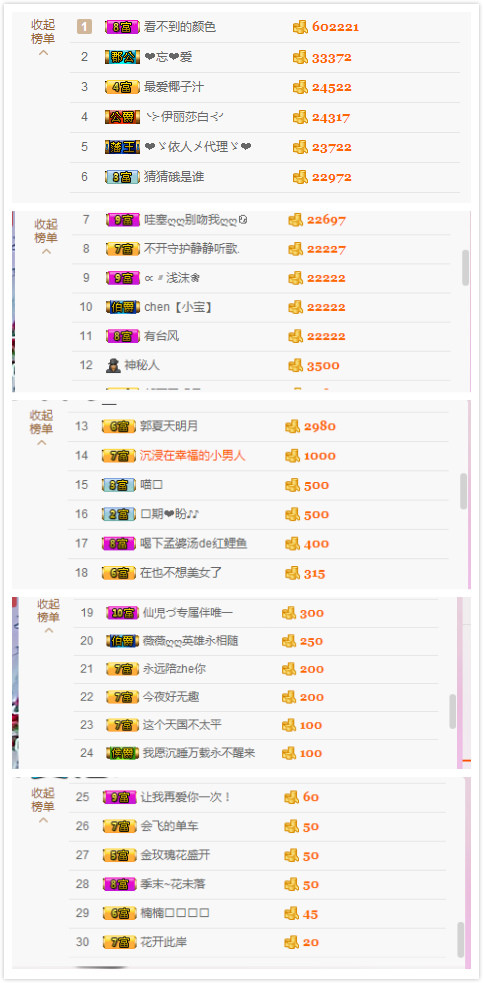Image resolution: width=483 pixels, height=983 pixels.
Task: Open user 猜猜硪是谁 profile
Action: (x=174, y=177)
